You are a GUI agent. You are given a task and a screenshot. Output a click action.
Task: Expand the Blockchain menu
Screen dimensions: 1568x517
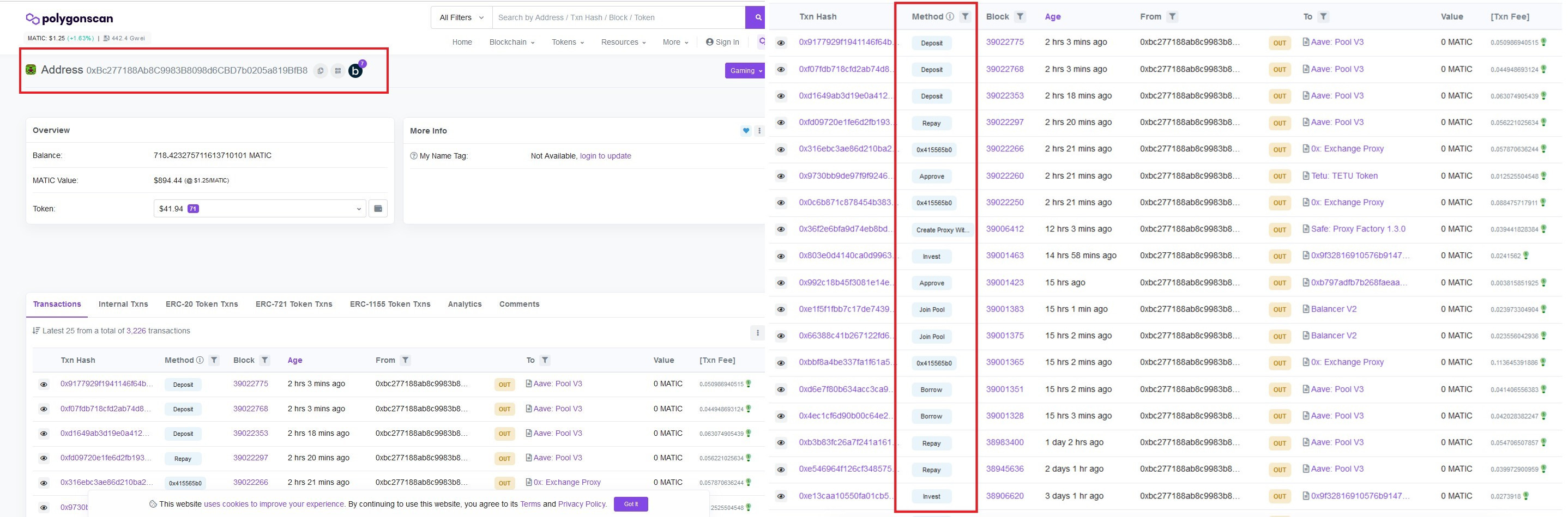click(512, 42)
